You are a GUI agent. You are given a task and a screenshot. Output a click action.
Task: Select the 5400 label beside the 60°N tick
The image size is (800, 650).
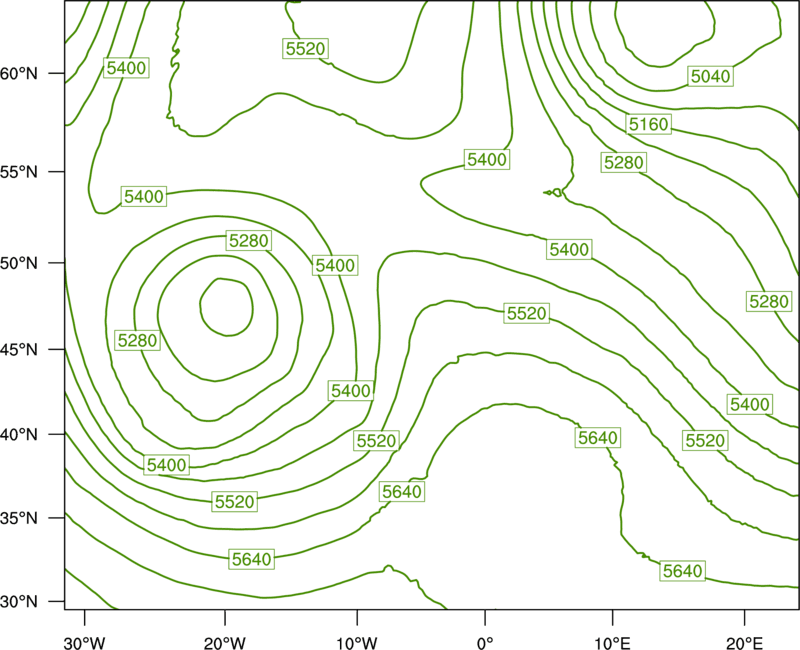126,67
